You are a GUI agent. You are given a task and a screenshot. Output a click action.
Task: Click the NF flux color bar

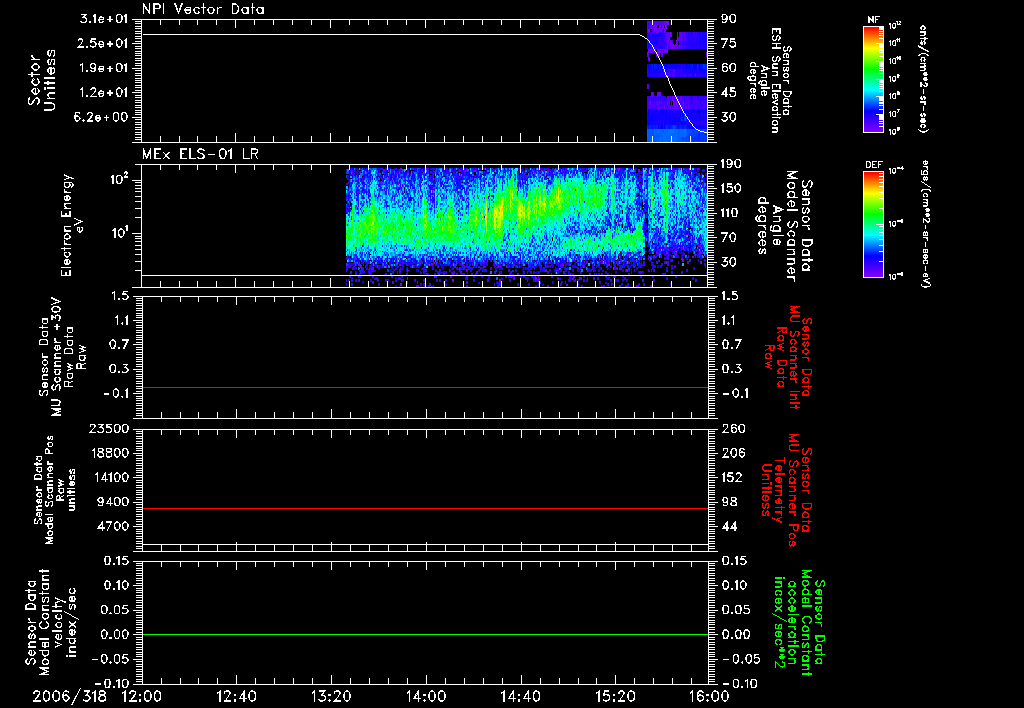click(873, 78)
